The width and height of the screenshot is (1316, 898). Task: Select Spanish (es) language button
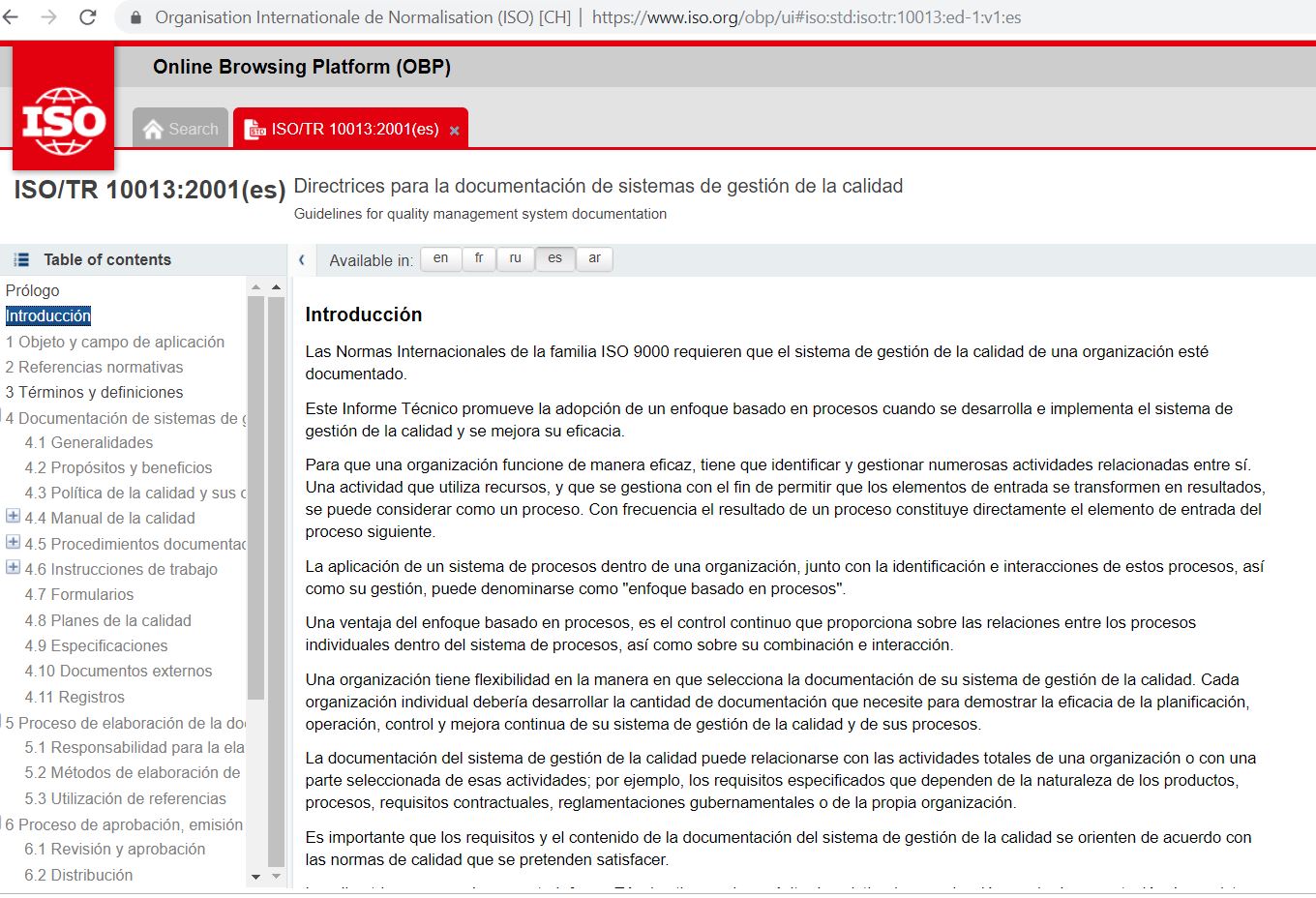[554, 258]
